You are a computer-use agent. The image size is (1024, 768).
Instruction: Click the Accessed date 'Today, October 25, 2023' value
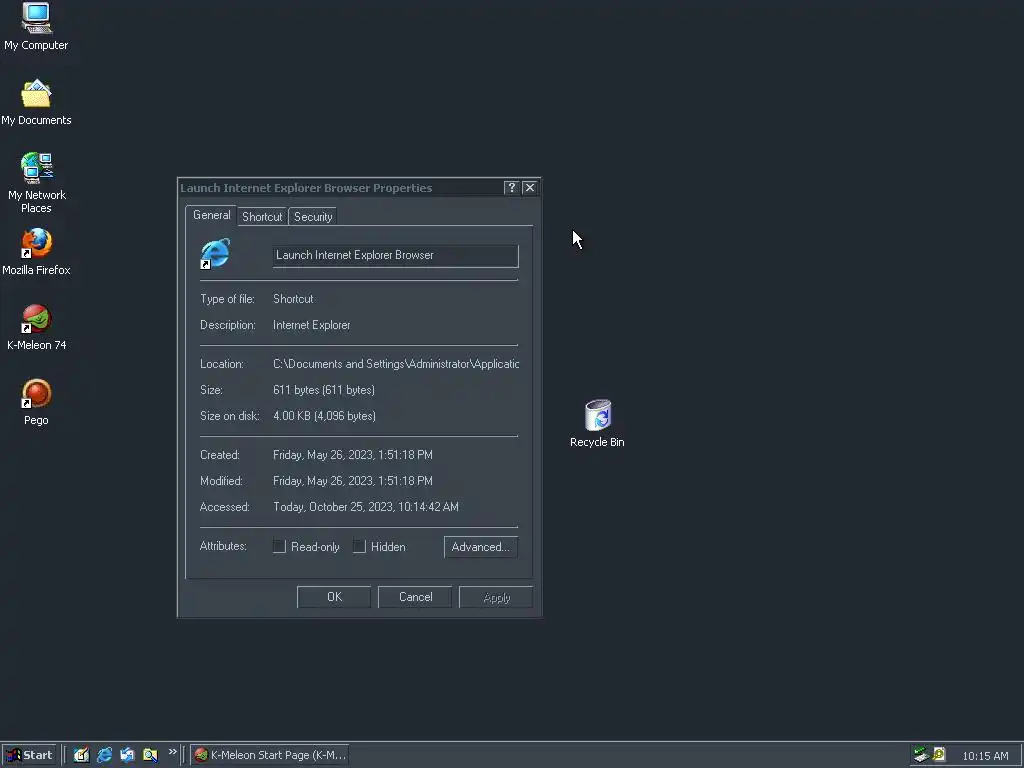(x=366, y=507)
